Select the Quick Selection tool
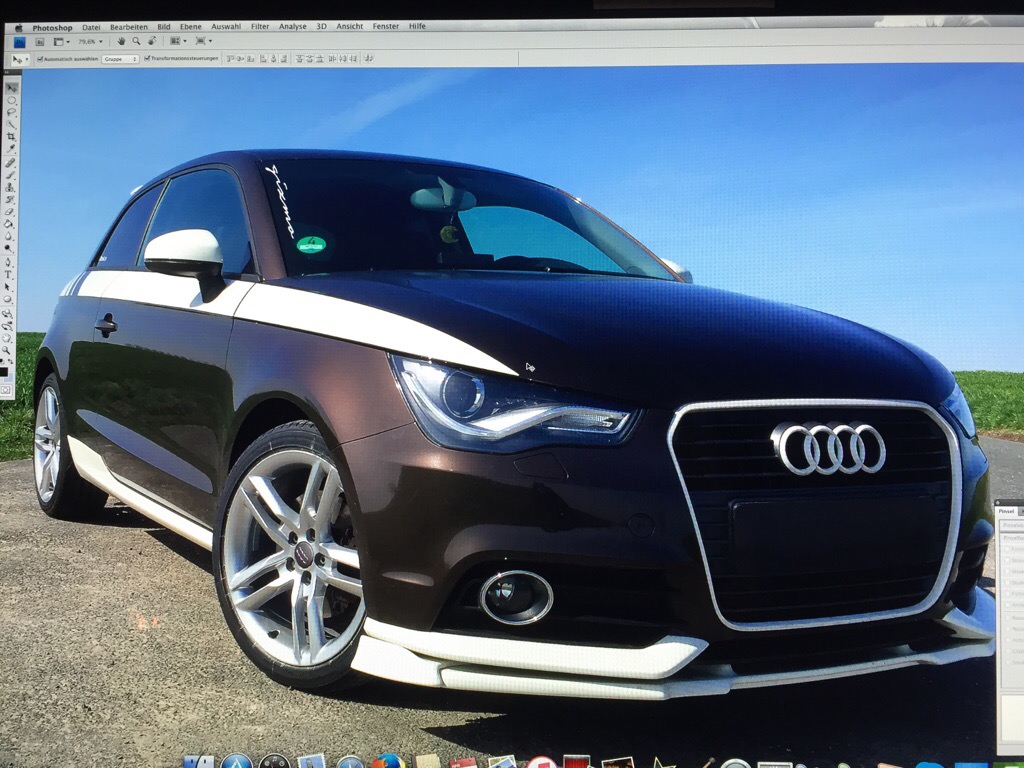This screenshot has width=1024, height=768. [x=11, y=124]
